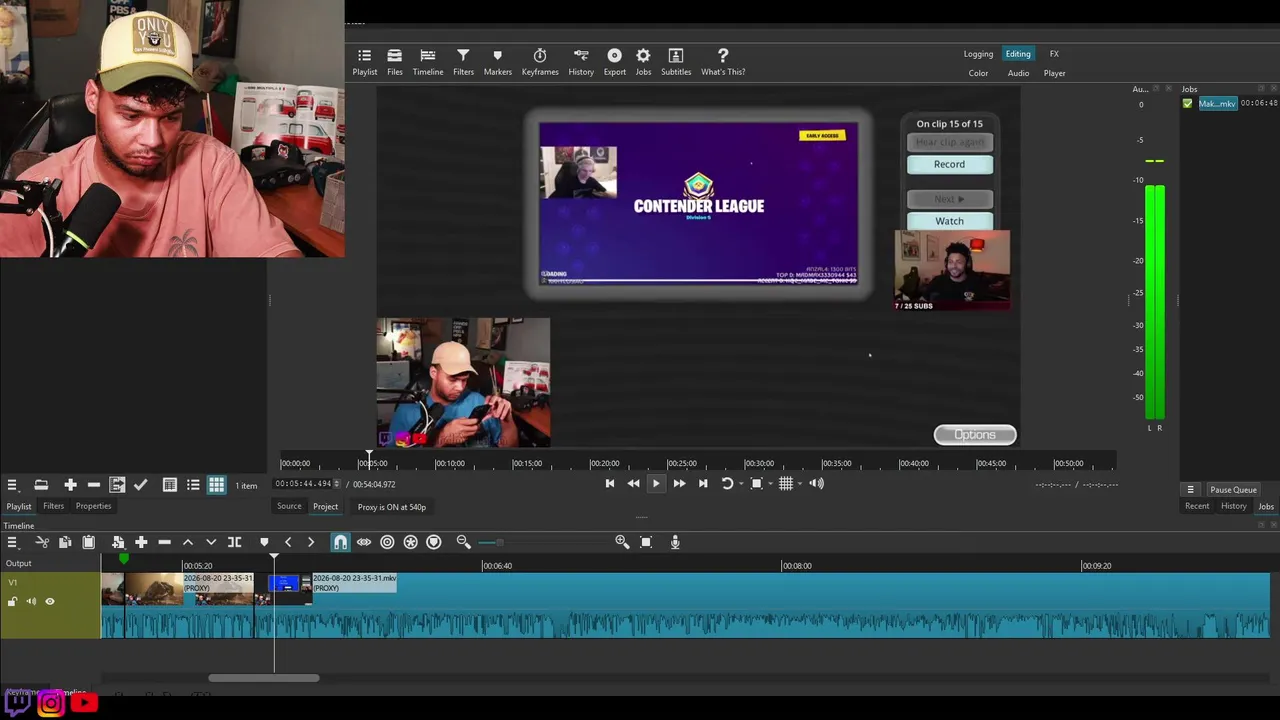Hide the V1 track video
The width and height of the screenshot is (1280, 720).
50,602
